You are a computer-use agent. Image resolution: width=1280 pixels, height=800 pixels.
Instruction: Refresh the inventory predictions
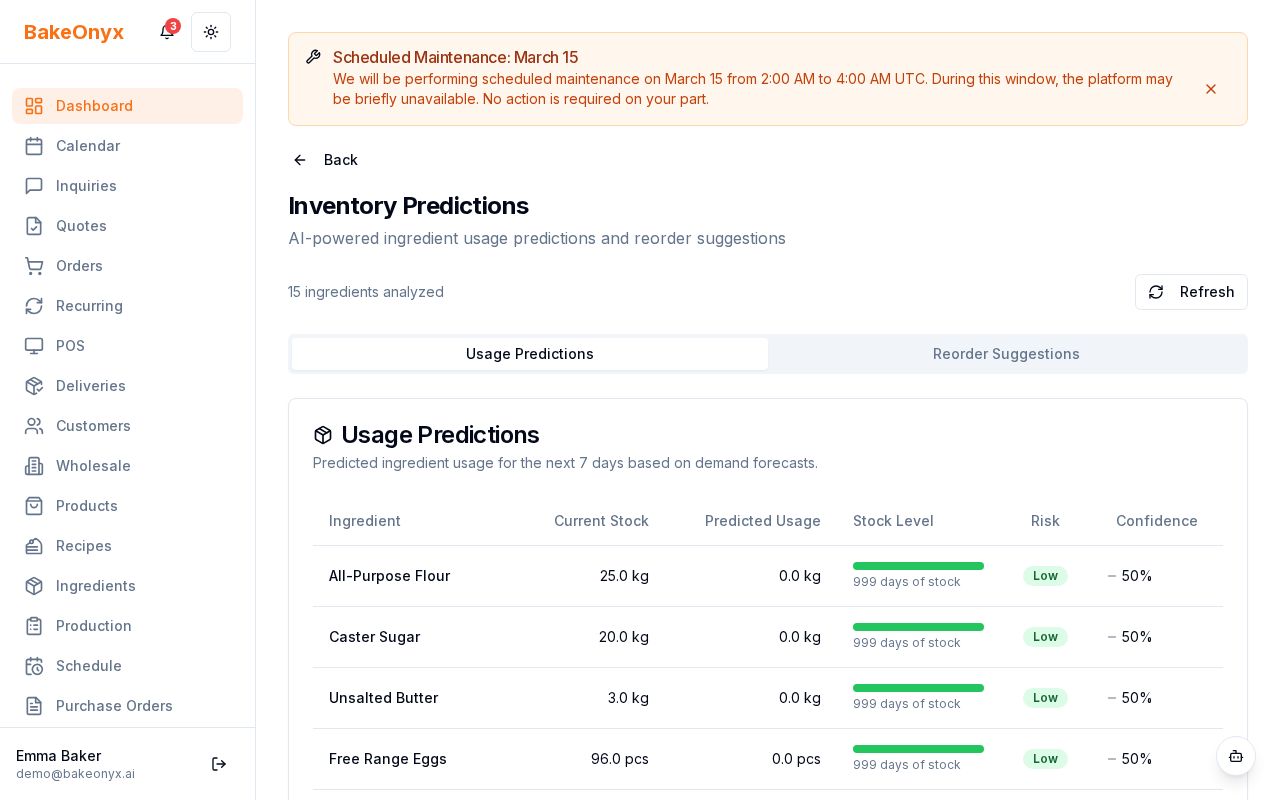click(1191, 292)
